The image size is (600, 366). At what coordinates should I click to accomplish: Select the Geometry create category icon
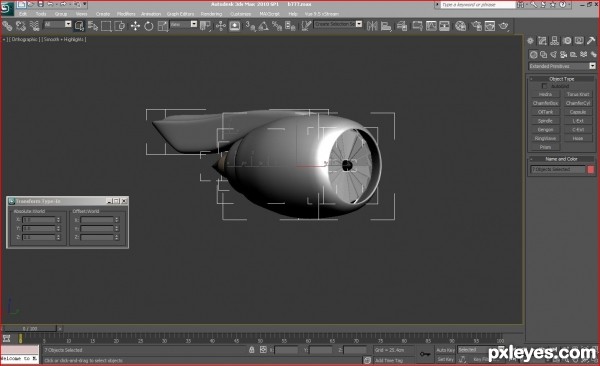[533, 54]
